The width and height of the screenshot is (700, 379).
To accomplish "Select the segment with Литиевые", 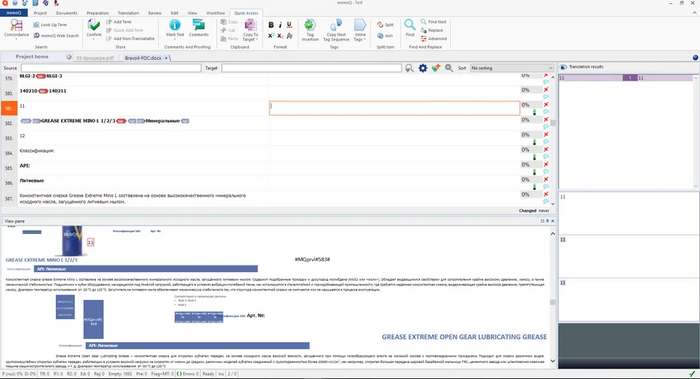I will pyautogui.click(x=143, y=183).
